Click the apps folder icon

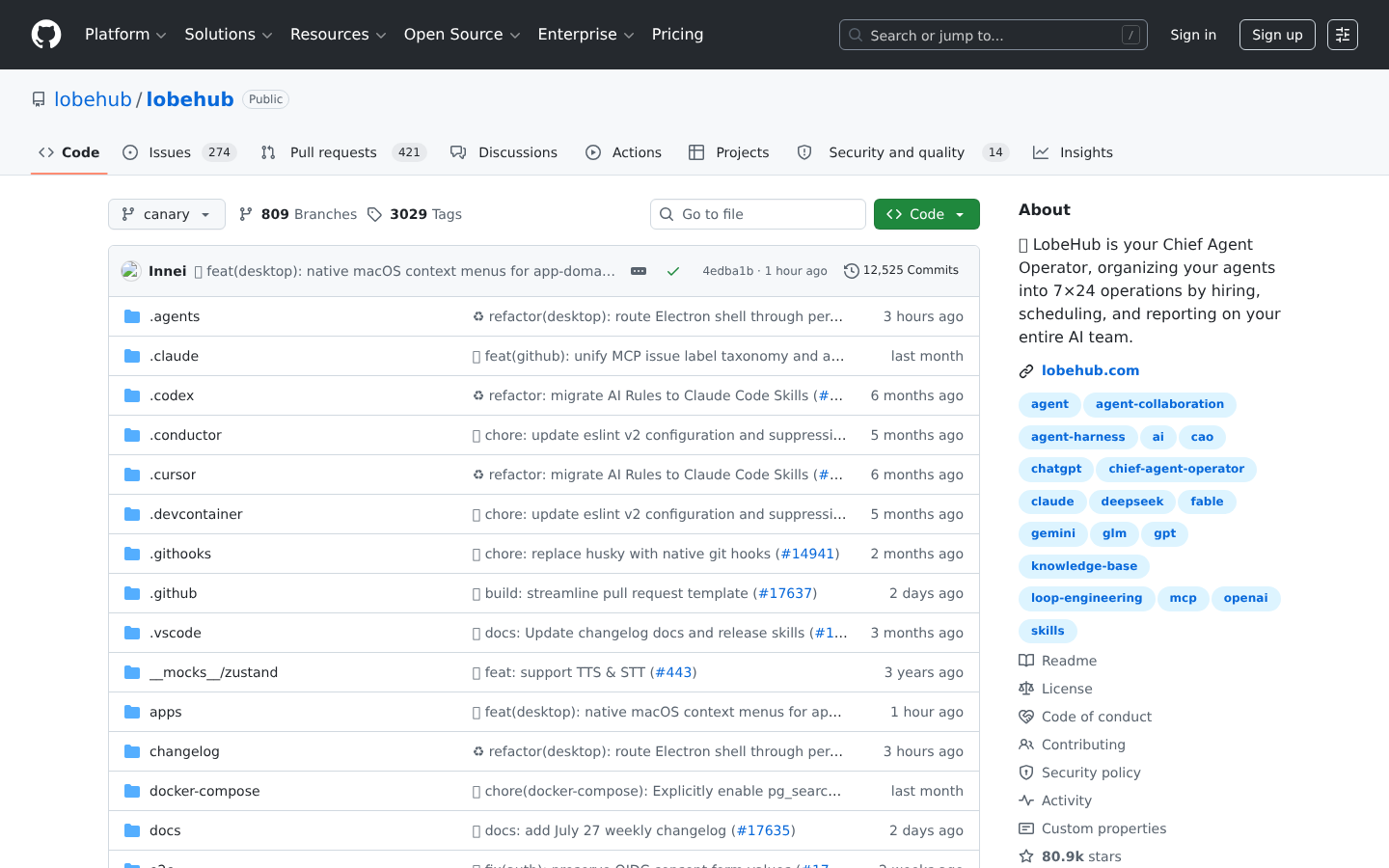click(x=132, y=712)
